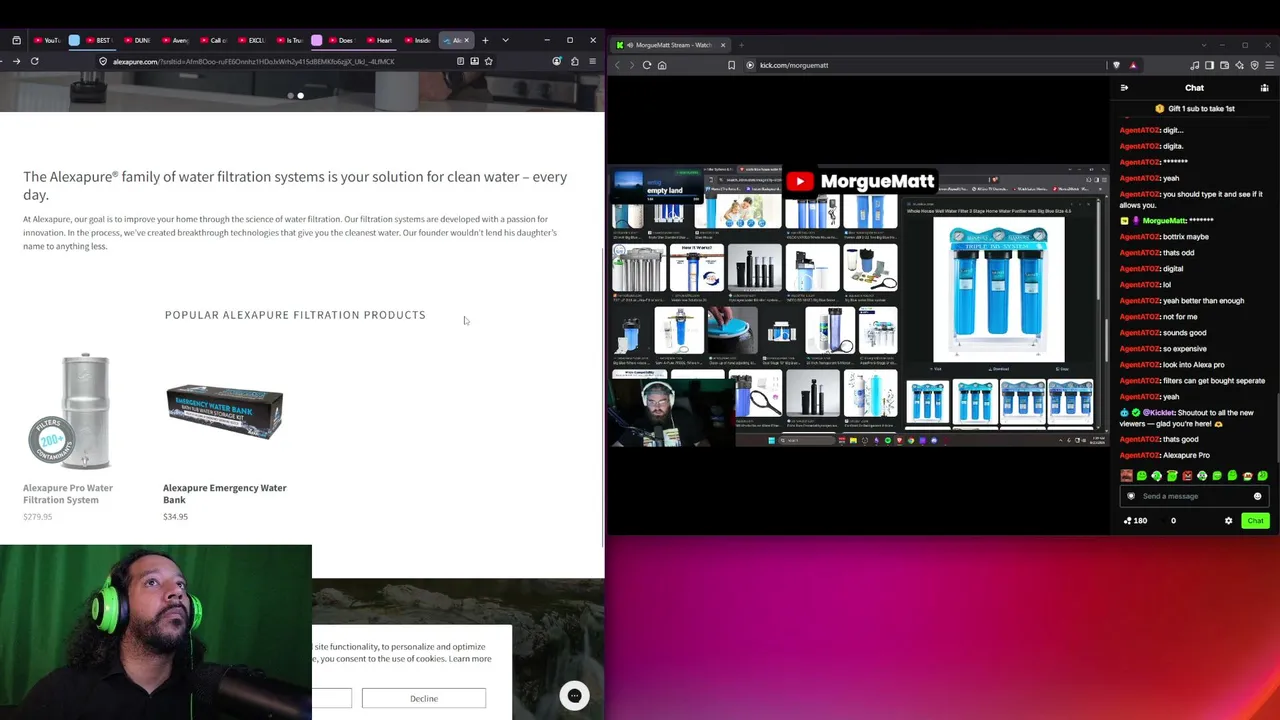Screen dimensions: 1280x720
Task: Click the kick.com/morguematt address bar
Action: pyautogui.click(x=794, y=65)
